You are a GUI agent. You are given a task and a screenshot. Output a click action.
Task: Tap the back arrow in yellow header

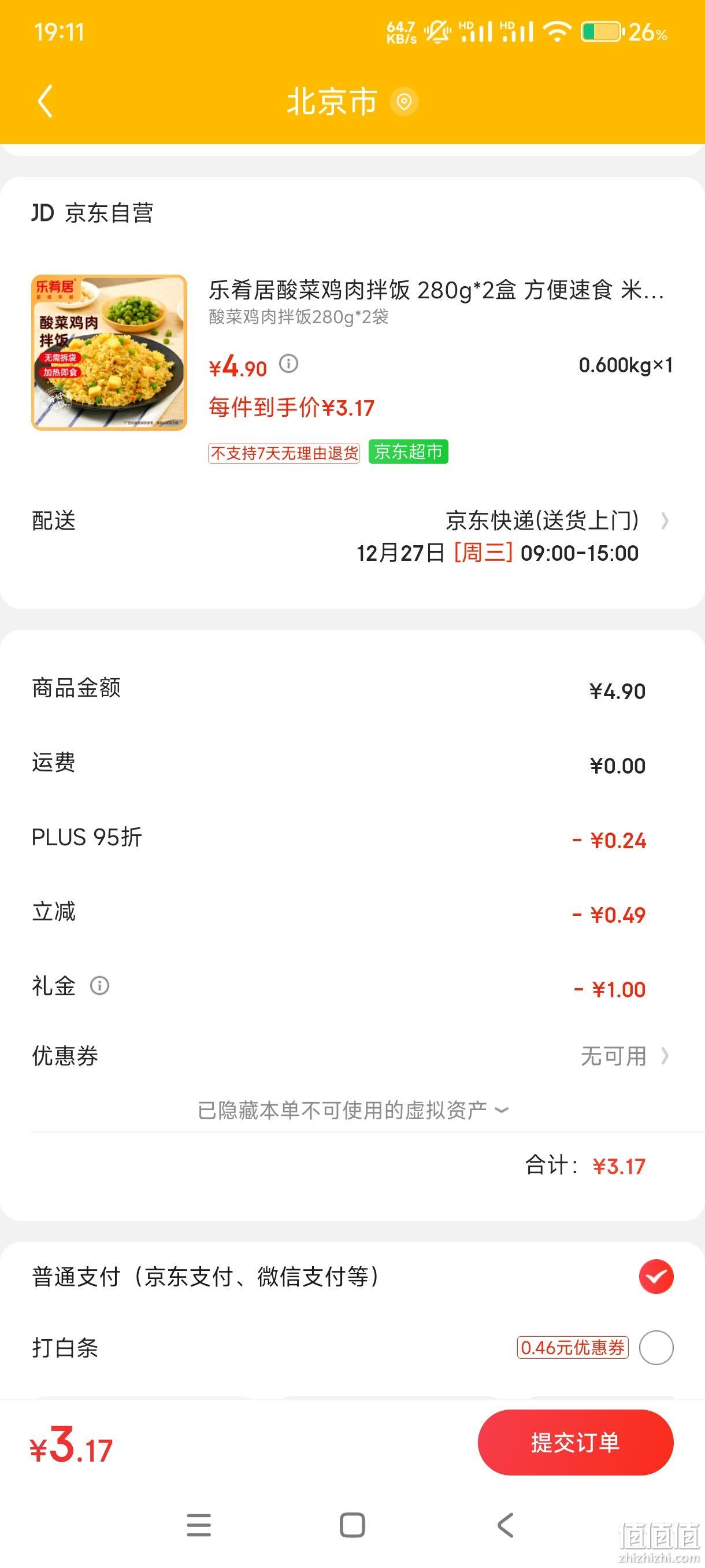coord(46,101)
